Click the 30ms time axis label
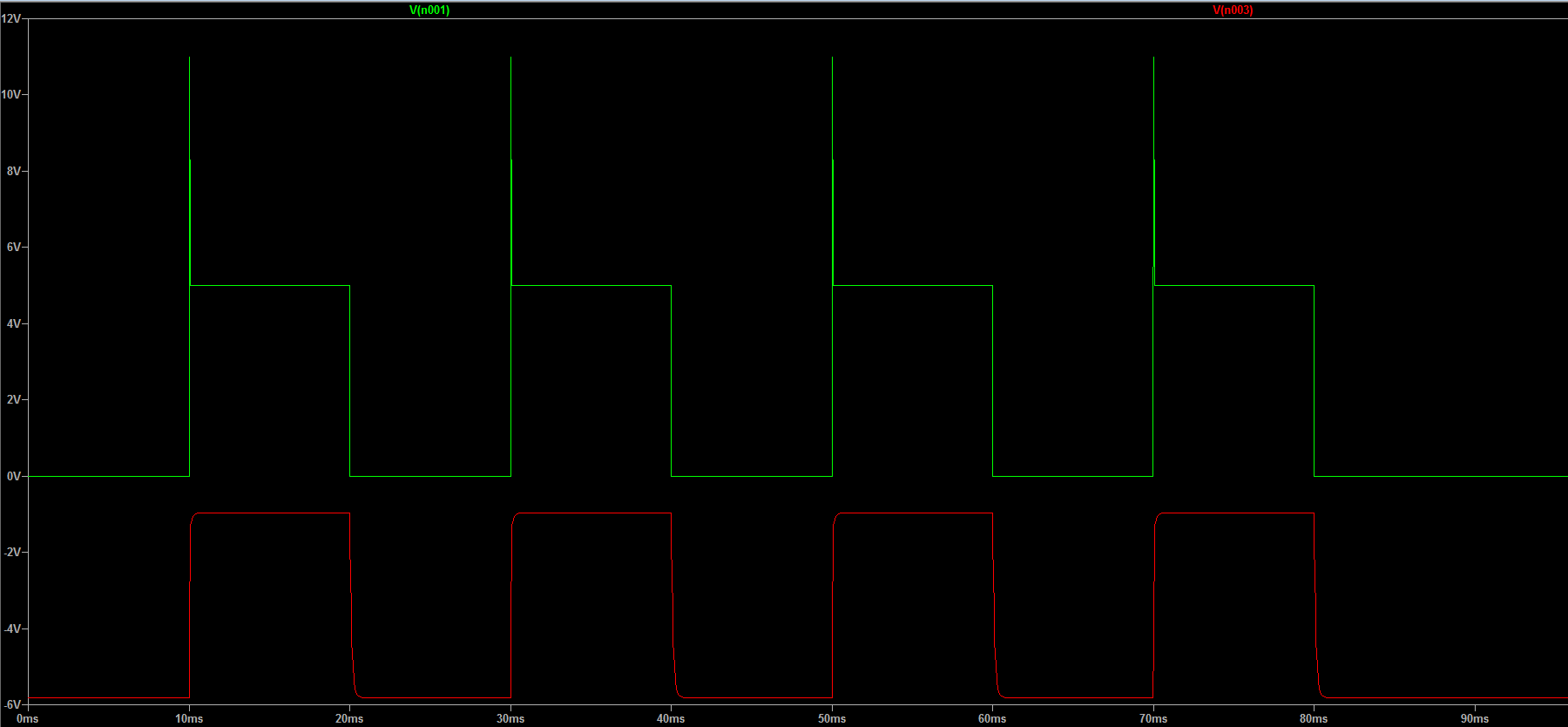The height and width of the screenshot is (727, 1568). click(510, 719)
